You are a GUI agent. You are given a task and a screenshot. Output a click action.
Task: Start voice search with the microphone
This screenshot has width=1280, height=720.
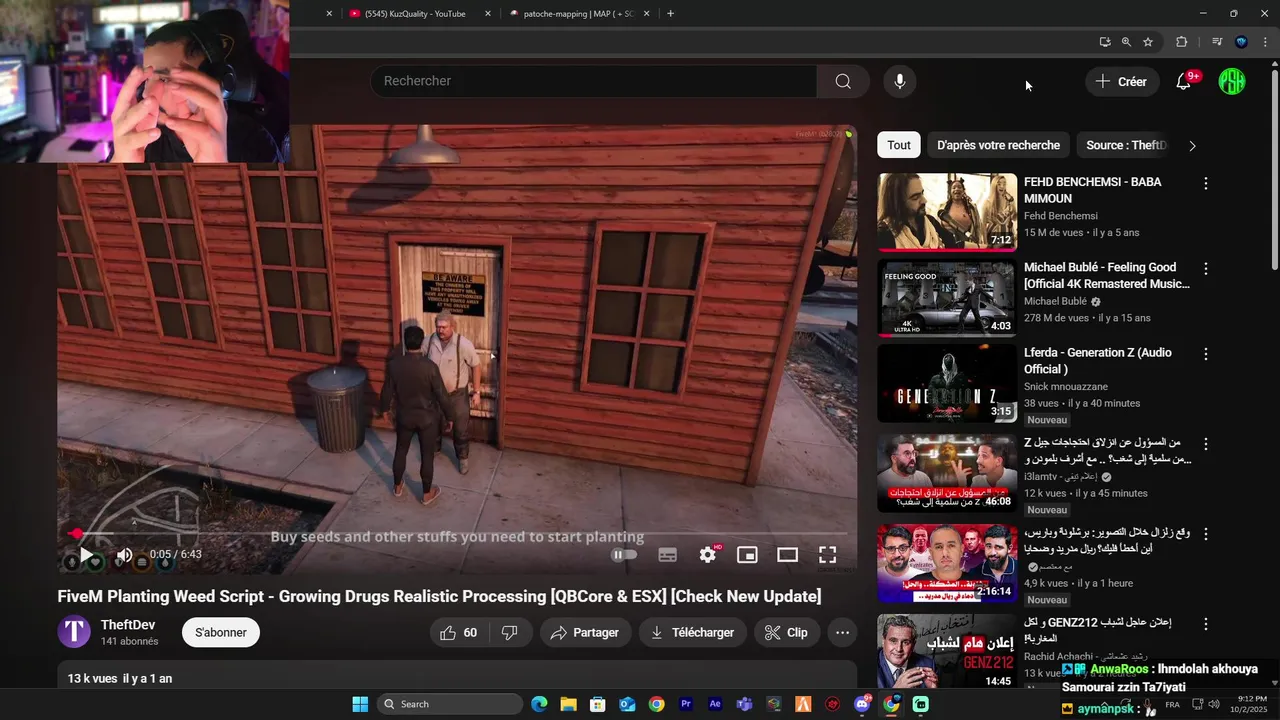coord(900,81)
